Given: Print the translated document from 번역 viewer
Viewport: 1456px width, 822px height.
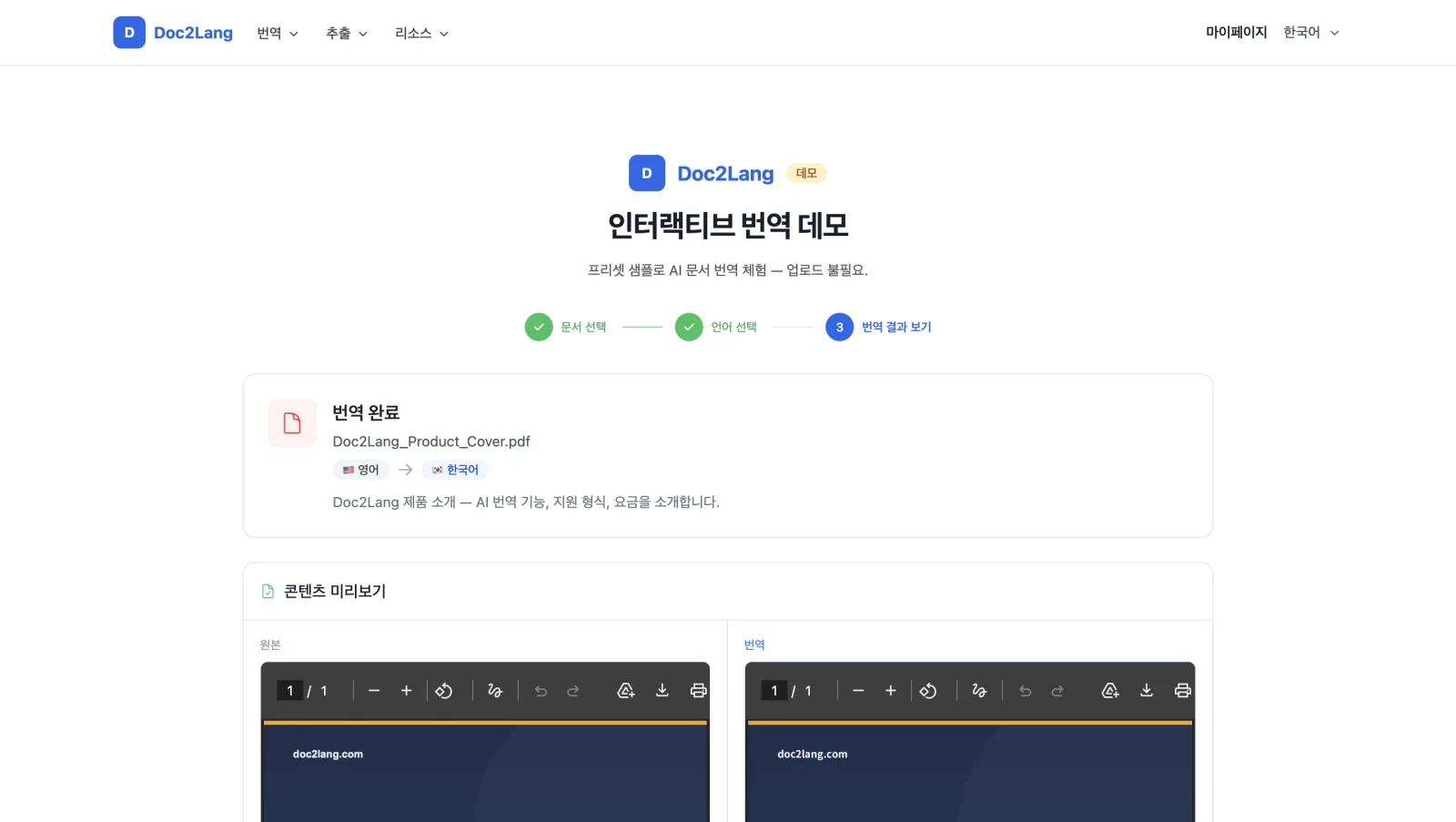Looking at the screenshot, I should tap(1182, 691).
